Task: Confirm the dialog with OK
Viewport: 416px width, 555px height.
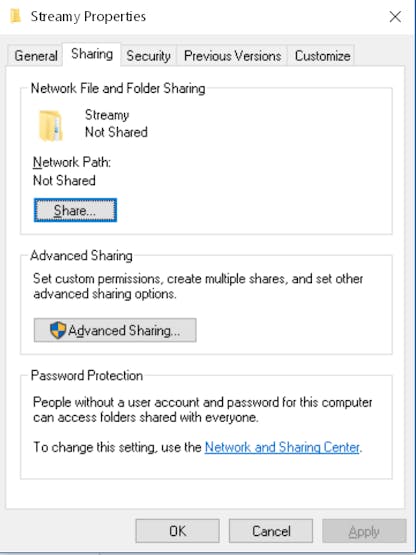Action: pos(177,531)
